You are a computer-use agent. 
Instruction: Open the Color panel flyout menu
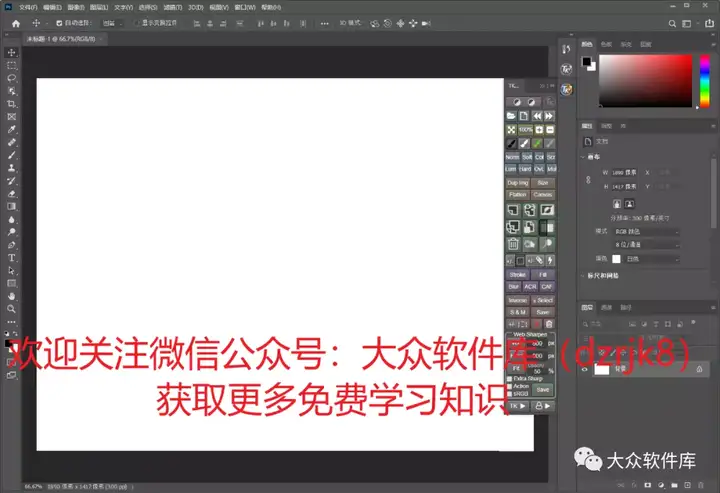713,45
